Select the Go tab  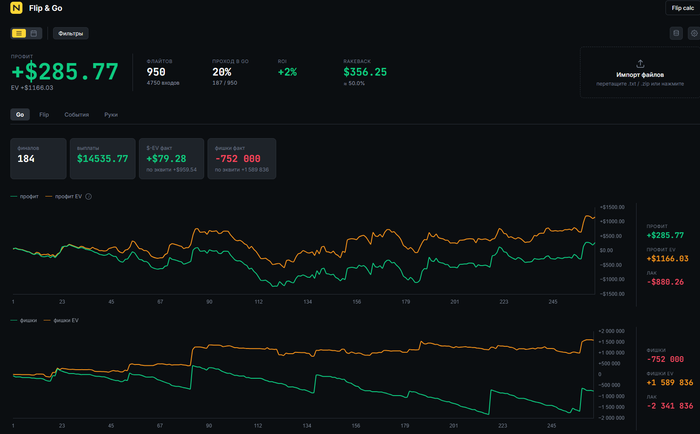pos(20,115)
